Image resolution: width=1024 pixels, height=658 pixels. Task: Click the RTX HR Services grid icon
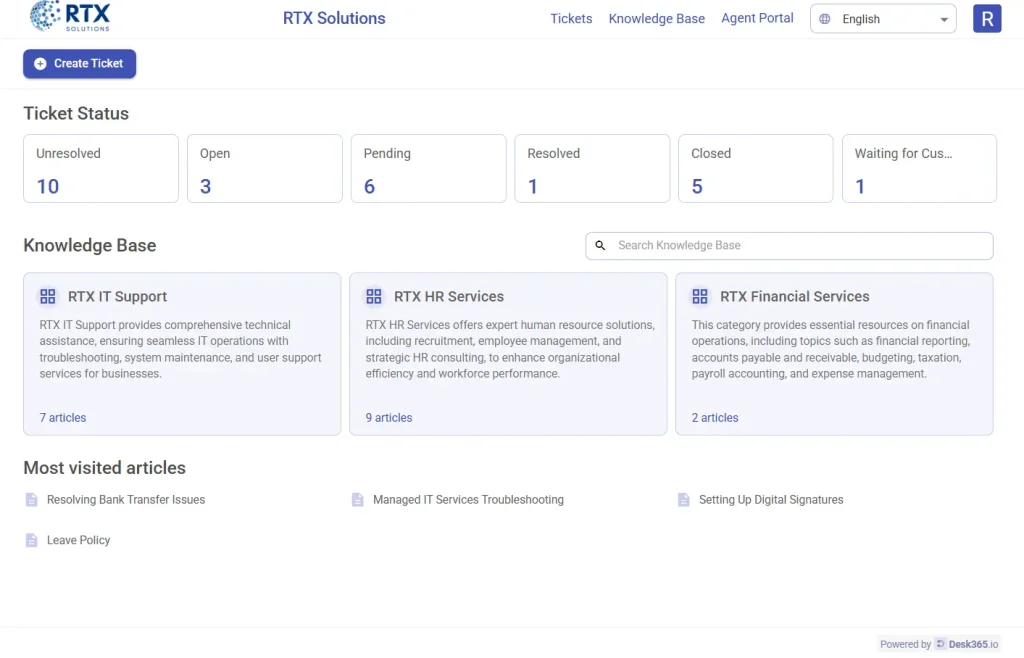374,296
